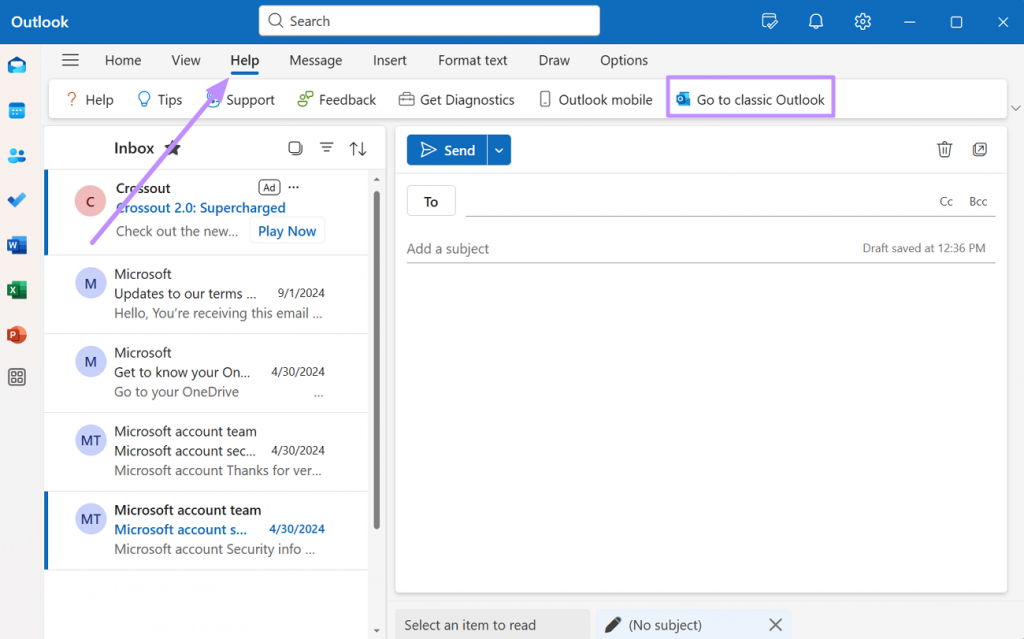Screen dimensions: 1024x639
Task: Open My Day icon in title bar
Action: pos(769,22)
